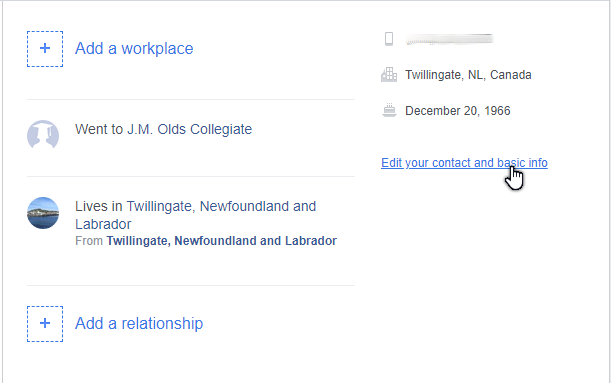The width and height of the screenshot is (611, 383).
Task: Click the building icon beside Twillingate, NL, Canada
Action: (x=389, y=74)
